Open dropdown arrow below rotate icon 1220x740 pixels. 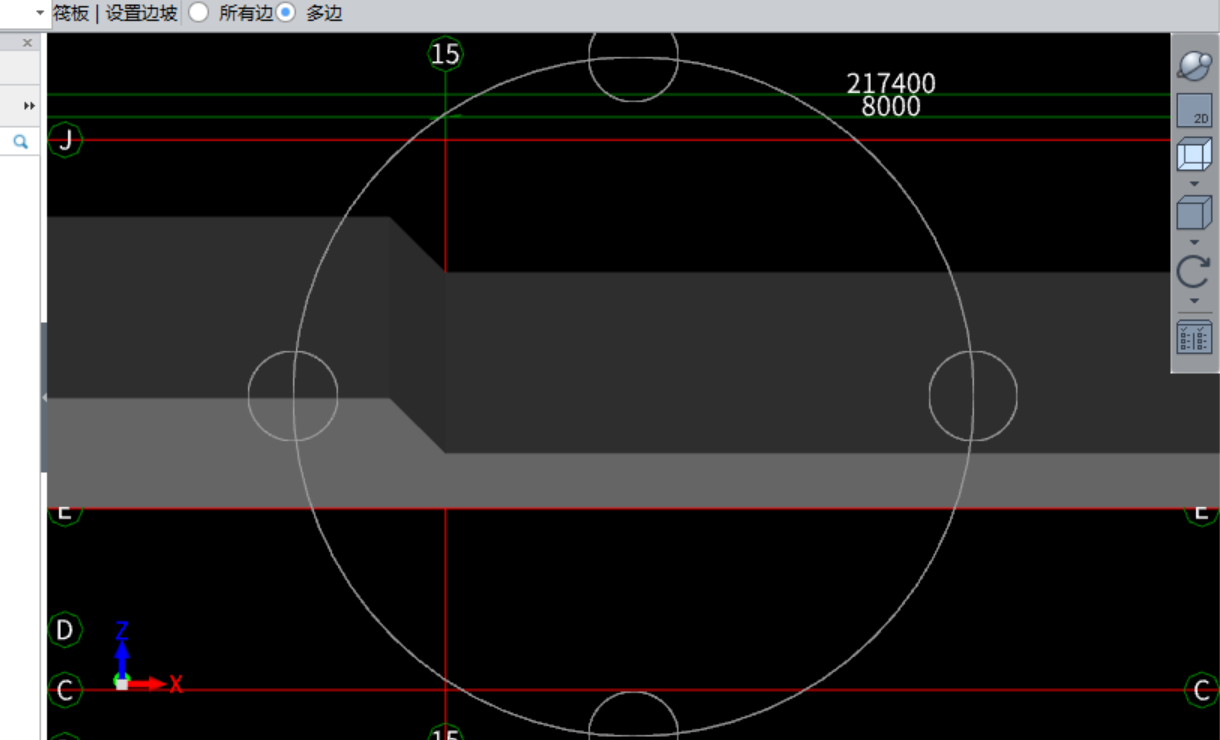(x=1194, y=301)
